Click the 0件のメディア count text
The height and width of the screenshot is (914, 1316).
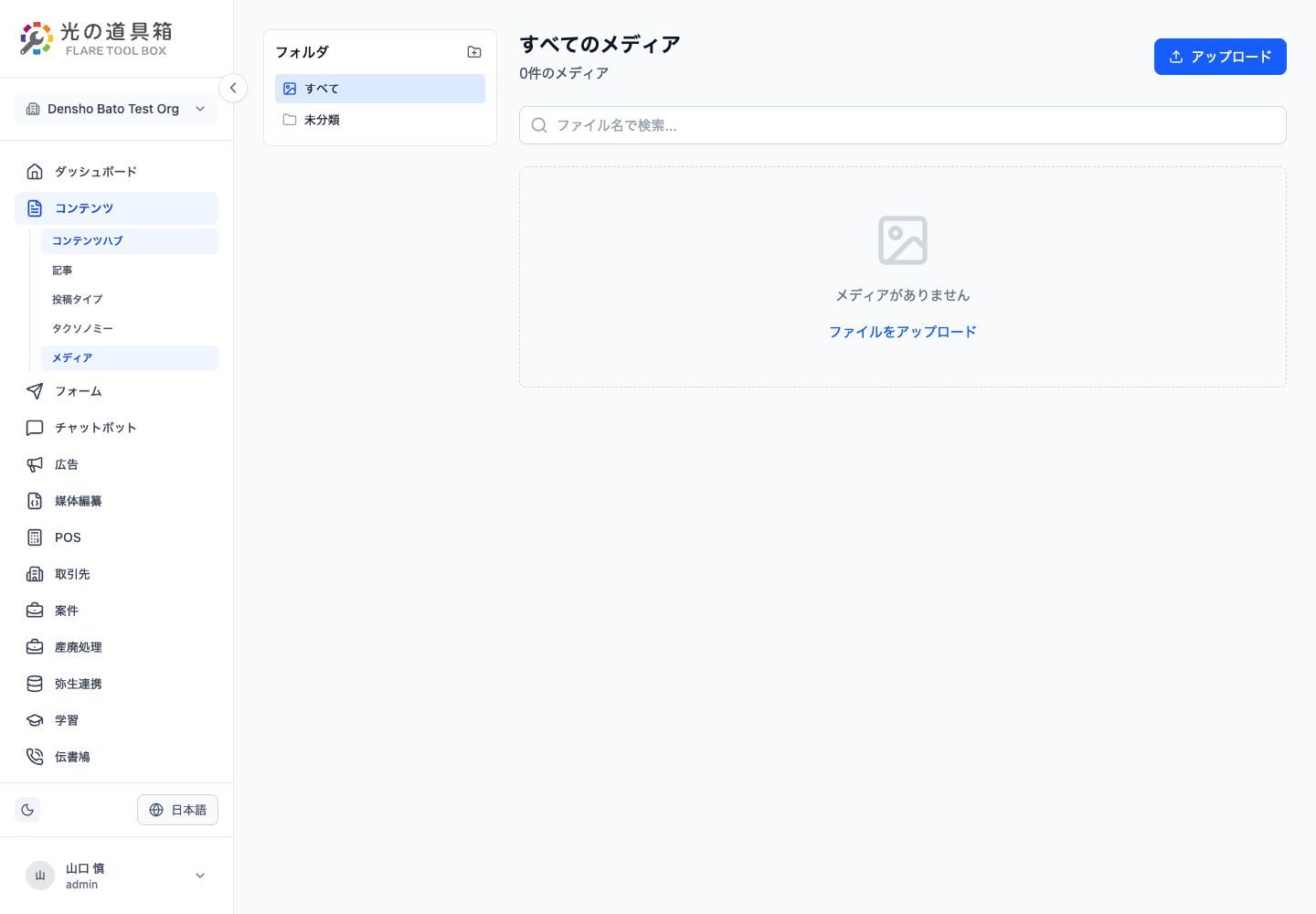click(564, 73)
